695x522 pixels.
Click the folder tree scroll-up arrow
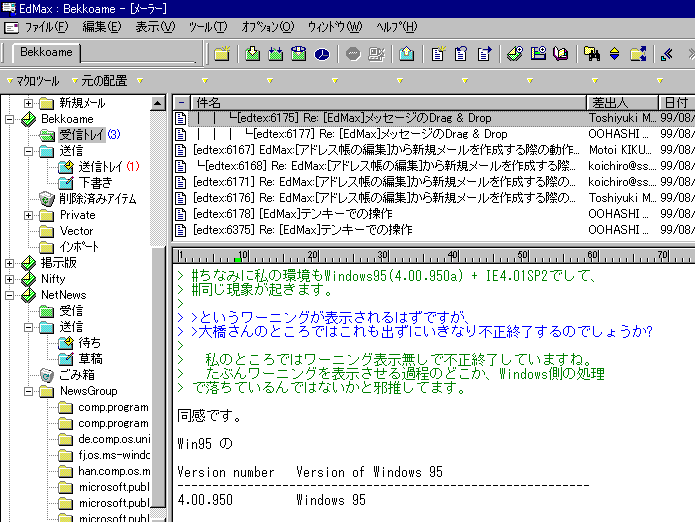(x=158, y=103)
